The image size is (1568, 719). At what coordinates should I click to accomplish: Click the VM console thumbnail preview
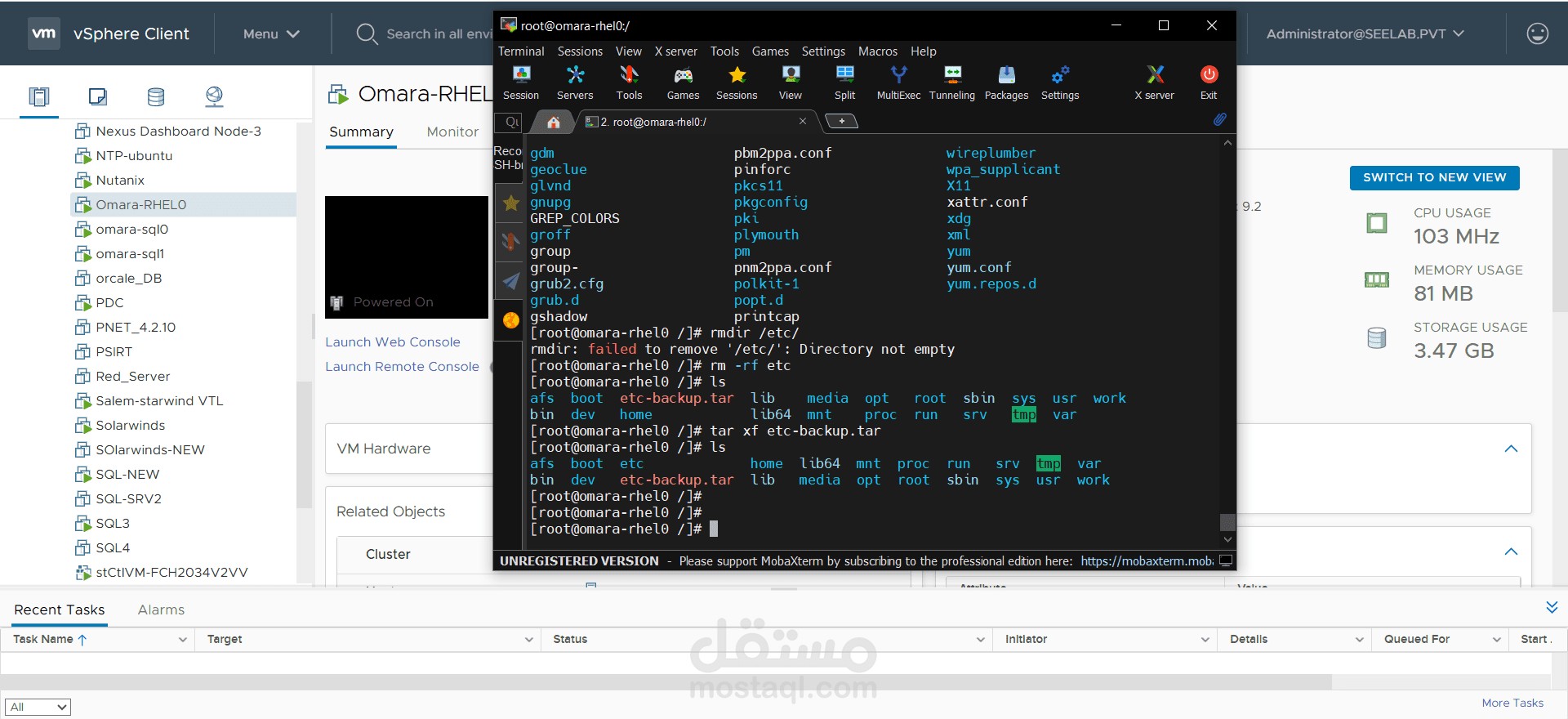[x=407, y=257]
